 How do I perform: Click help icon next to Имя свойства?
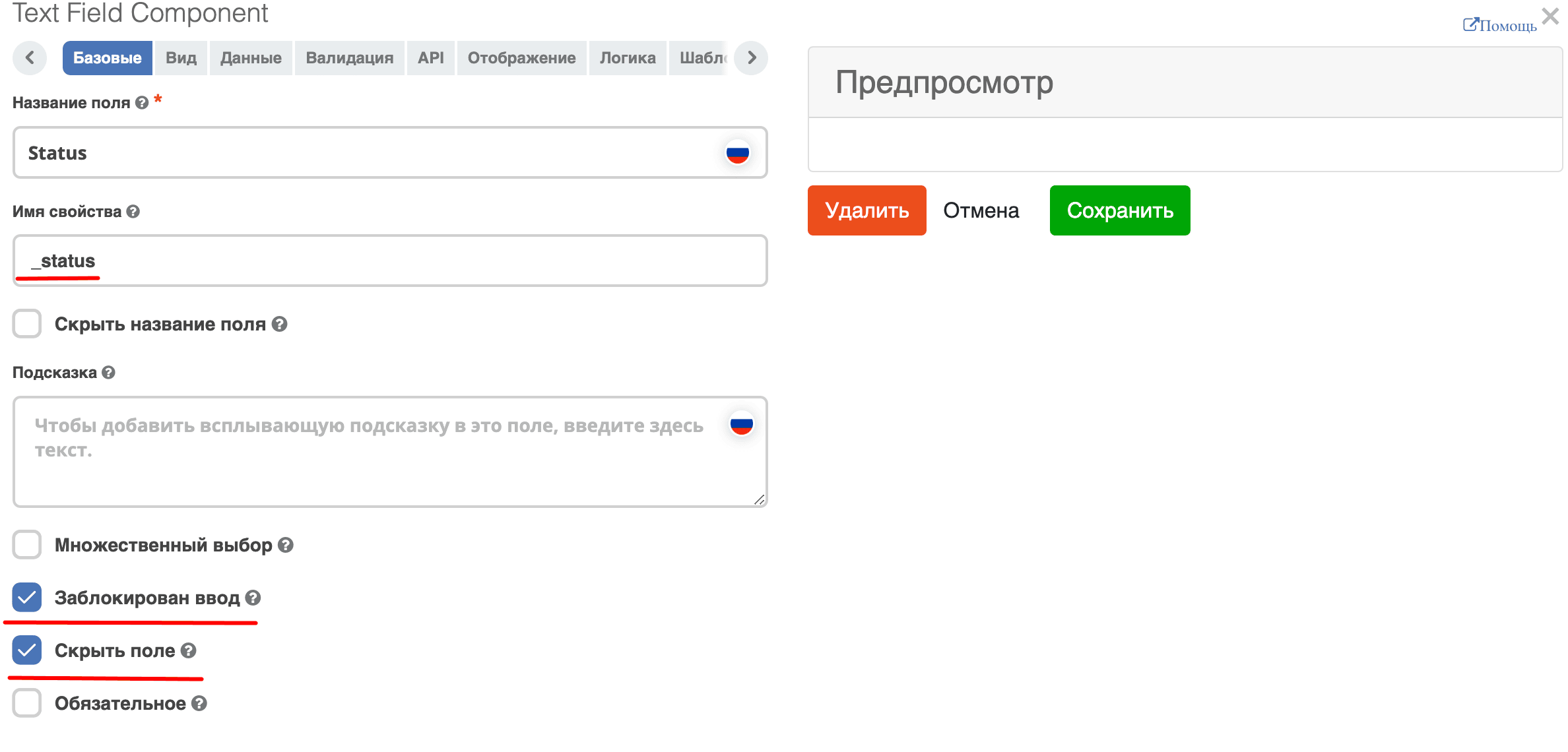tap(133, 212)
